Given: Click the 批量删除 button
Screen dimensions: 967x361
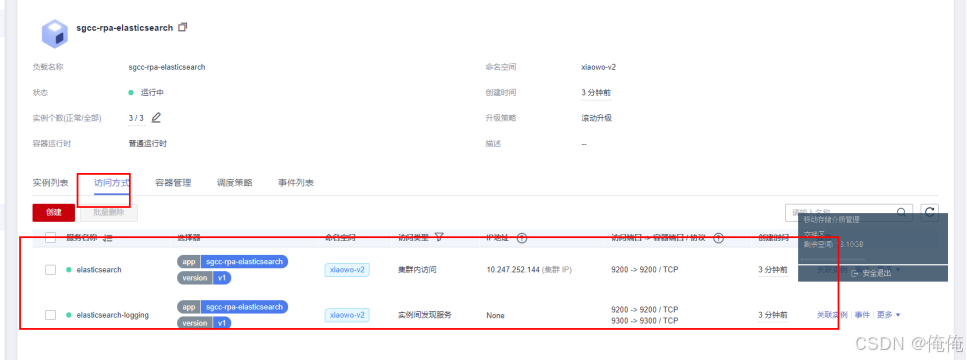Looking at the screenshot, I should tap(109, 213).
